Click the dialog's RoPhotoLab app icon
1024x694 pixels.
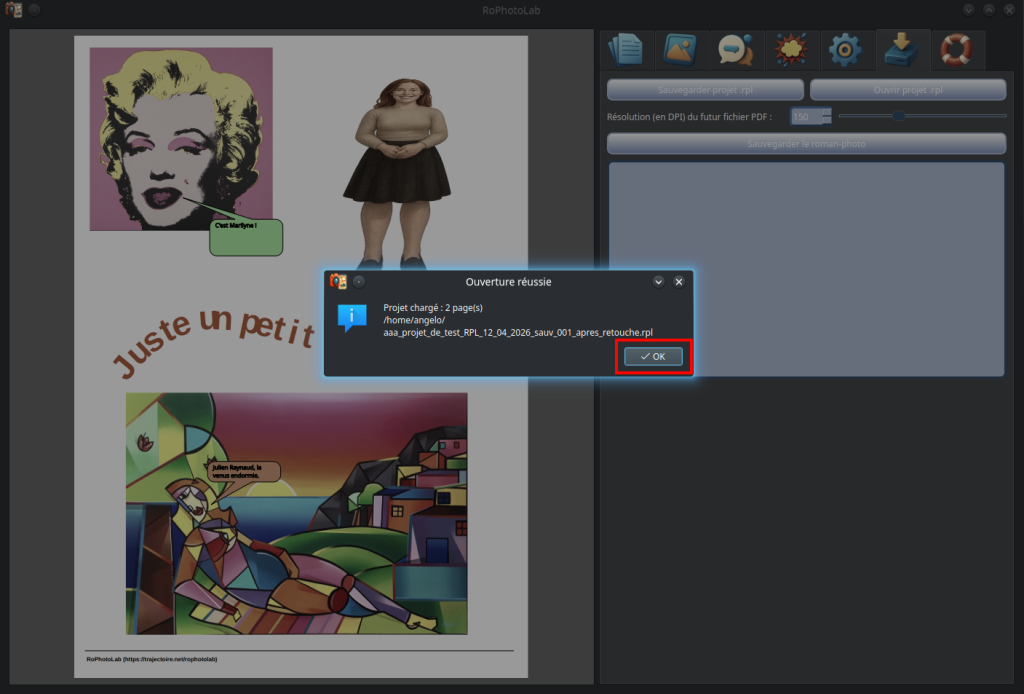[338, 282]
